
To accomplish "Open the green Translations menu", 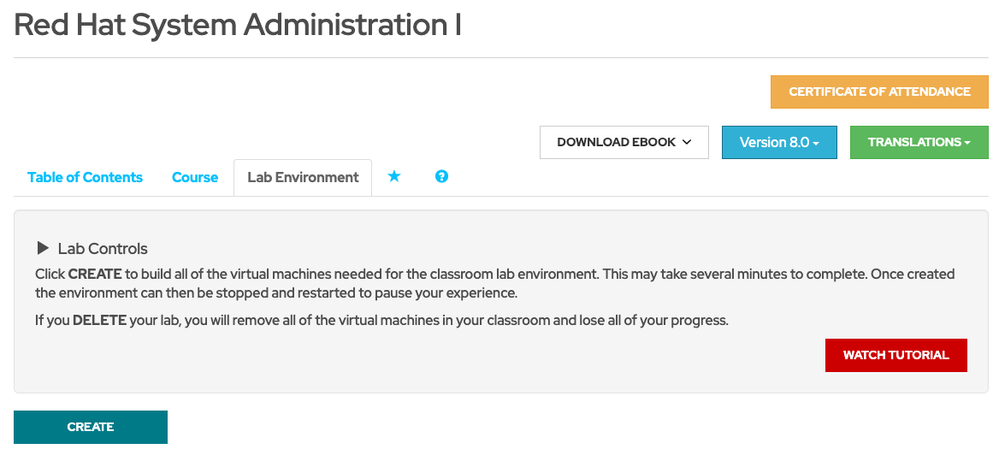I will click(916, 143).
